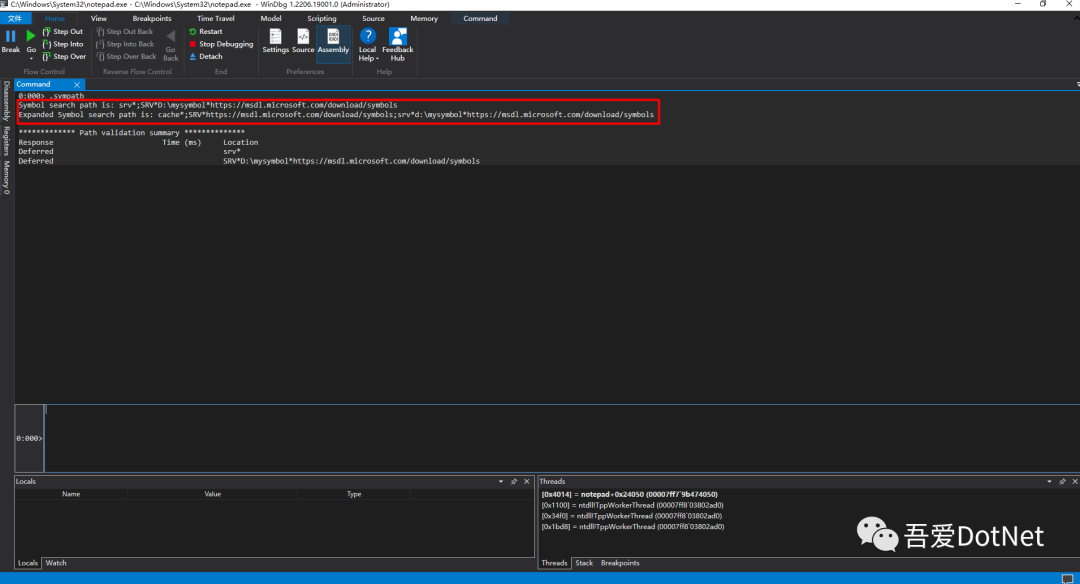Open the Disassembly side panel
Viewport: 1080px width, 584px height.
6,101
